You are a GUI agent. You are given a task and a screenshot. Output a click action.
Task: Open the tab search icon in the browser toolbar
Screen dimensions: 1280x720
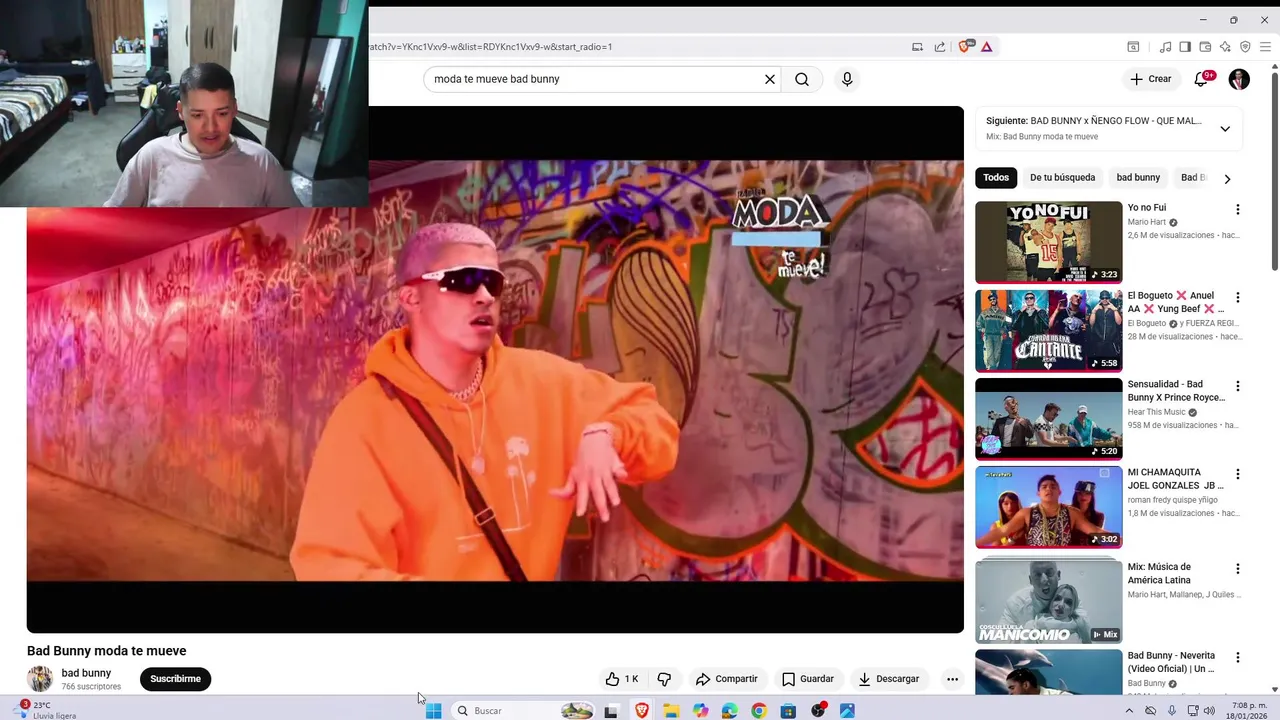point(1133,47)
